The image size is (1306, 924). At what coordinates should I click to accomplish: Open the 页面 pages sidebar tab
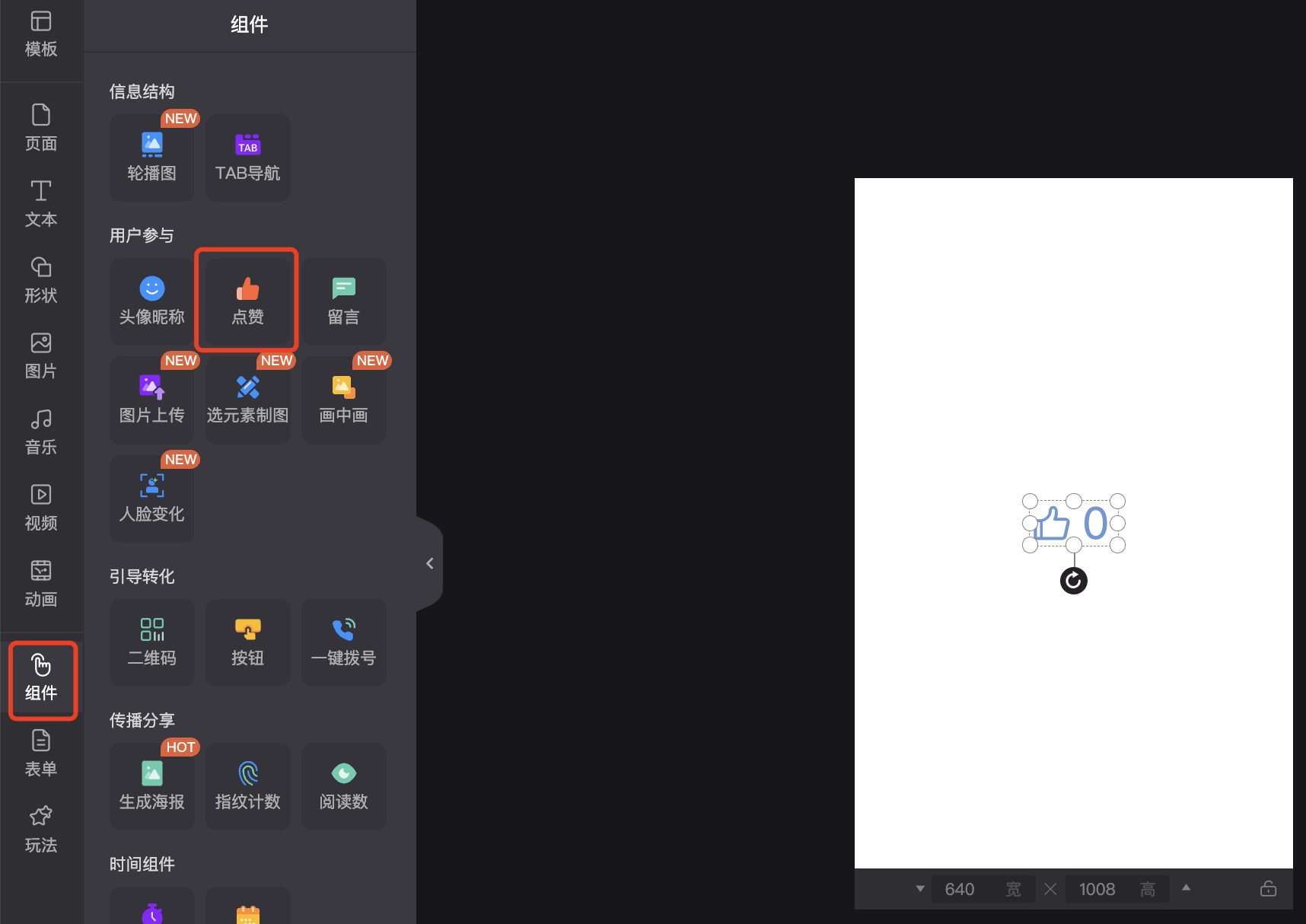pos(41,128)
